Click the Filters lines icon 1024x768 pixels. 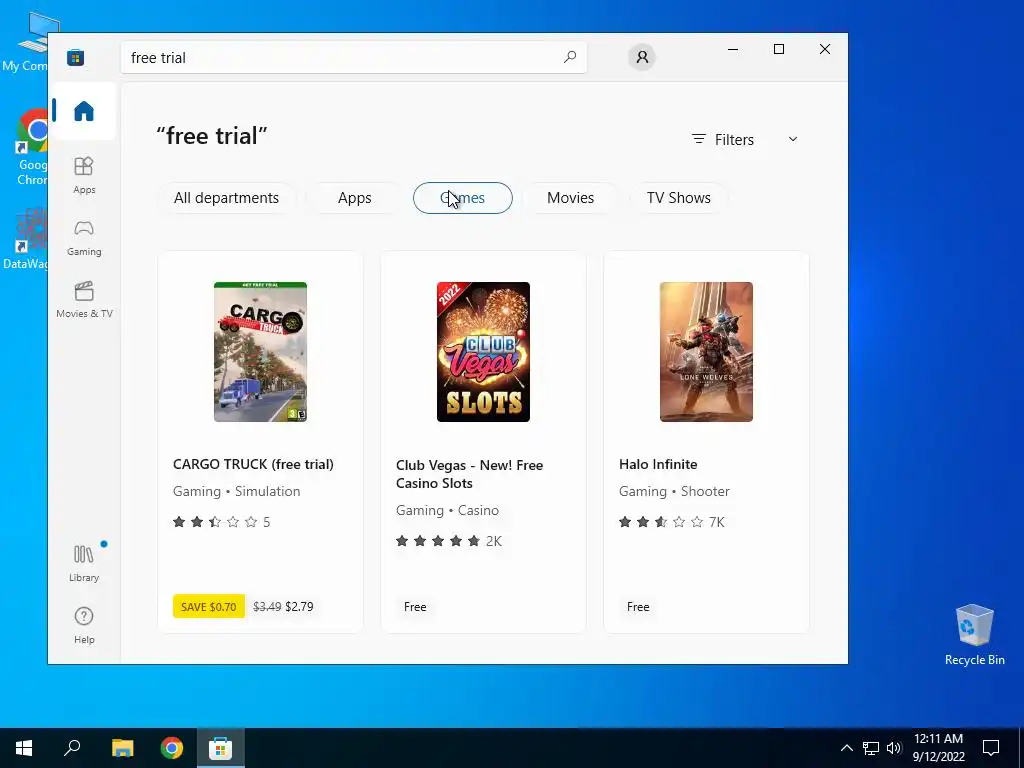click(699, 139)
